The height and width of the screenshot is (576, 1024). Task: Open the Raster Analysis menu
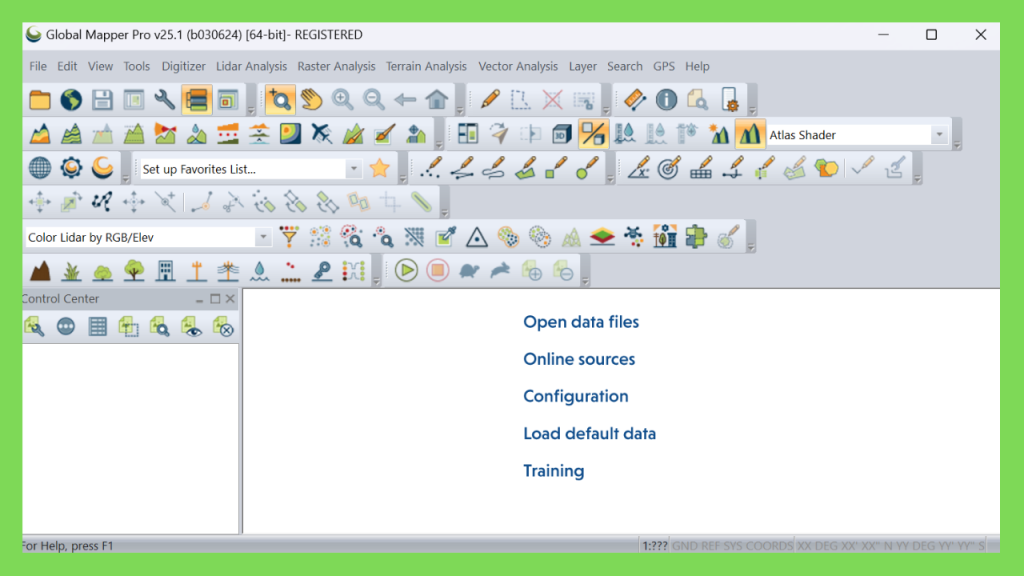tap(336, 66)
